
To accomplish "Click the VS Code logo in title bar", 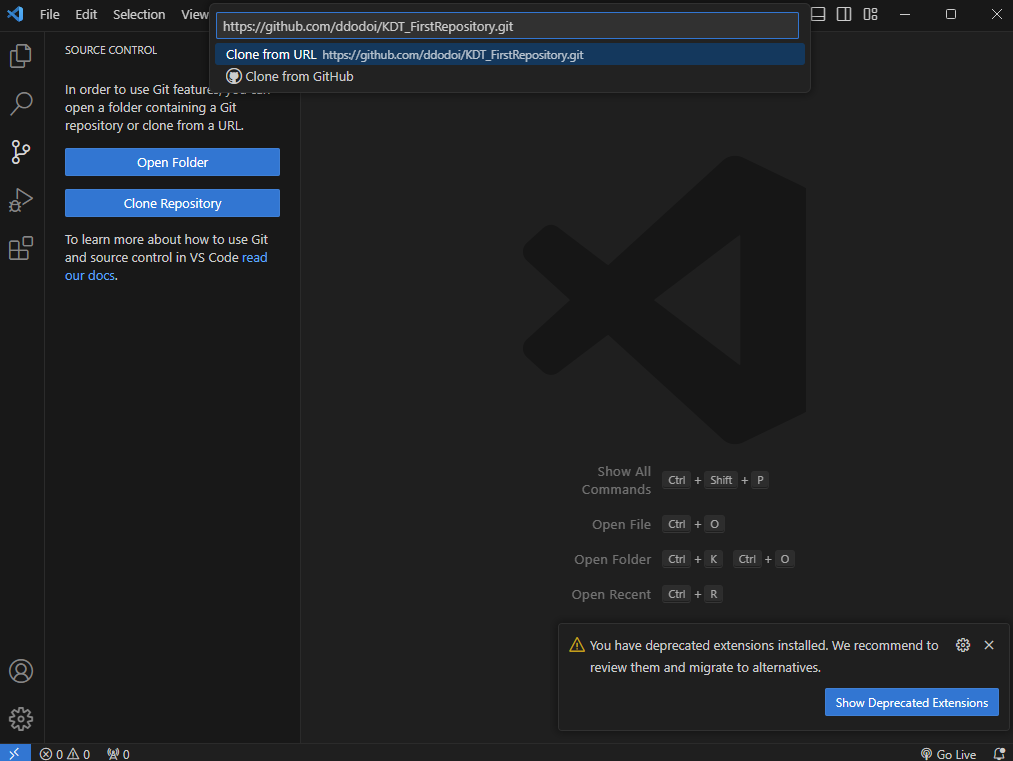I will coord(16,14).
